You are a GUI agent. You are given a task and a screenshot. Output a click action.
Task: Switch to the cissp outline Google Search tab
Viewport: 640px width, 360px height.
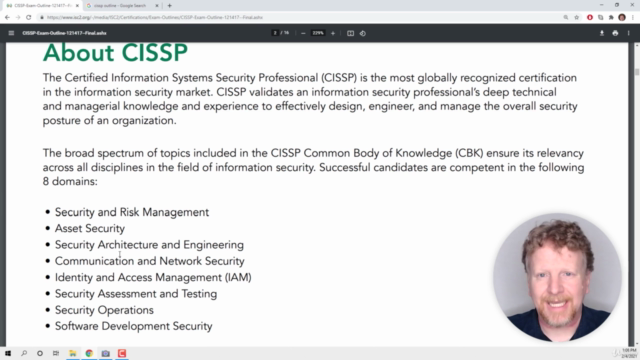[122, 6]
